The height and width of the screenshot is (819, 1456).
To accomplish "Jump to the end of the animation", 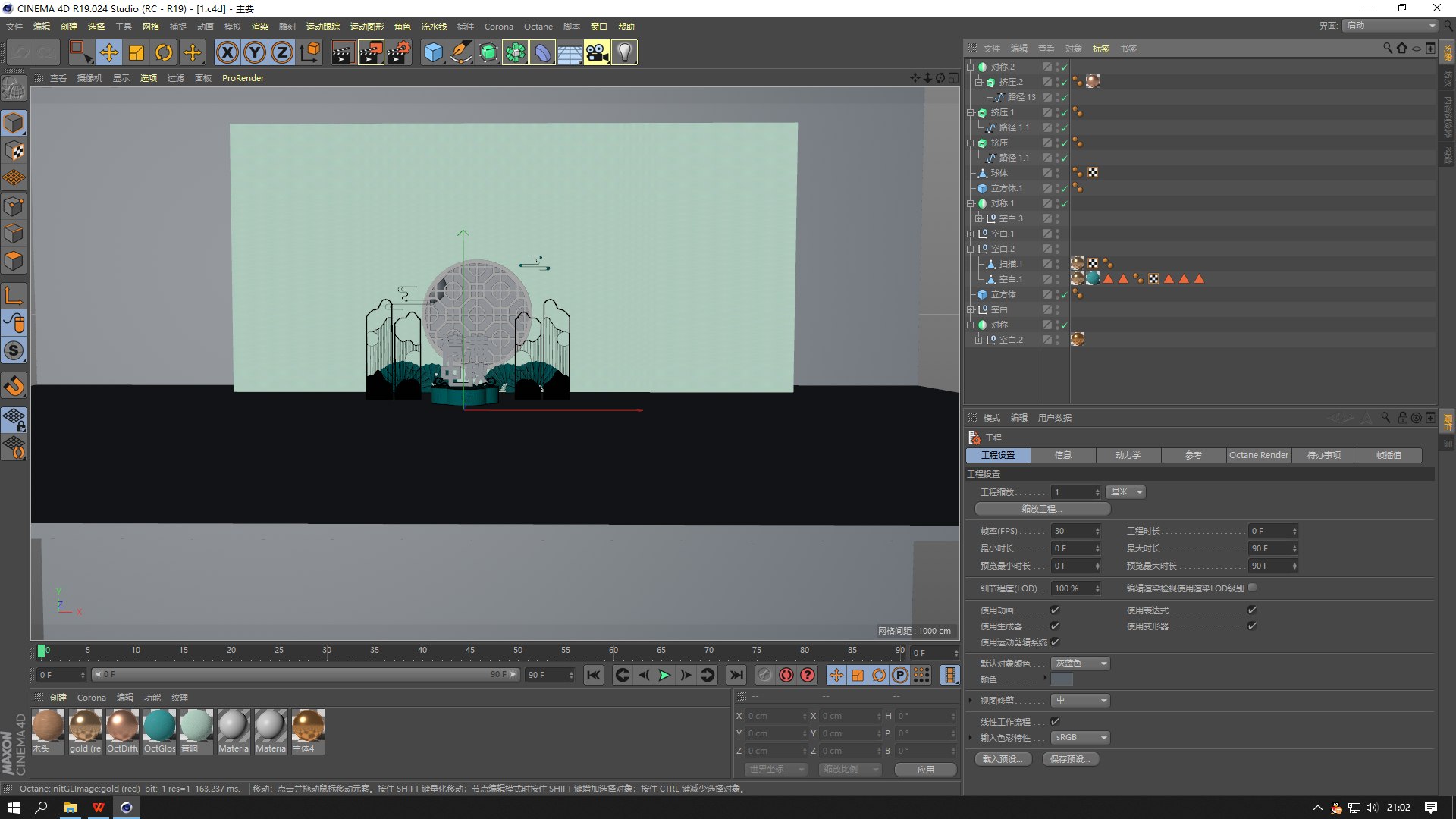I will coord(736,675).
